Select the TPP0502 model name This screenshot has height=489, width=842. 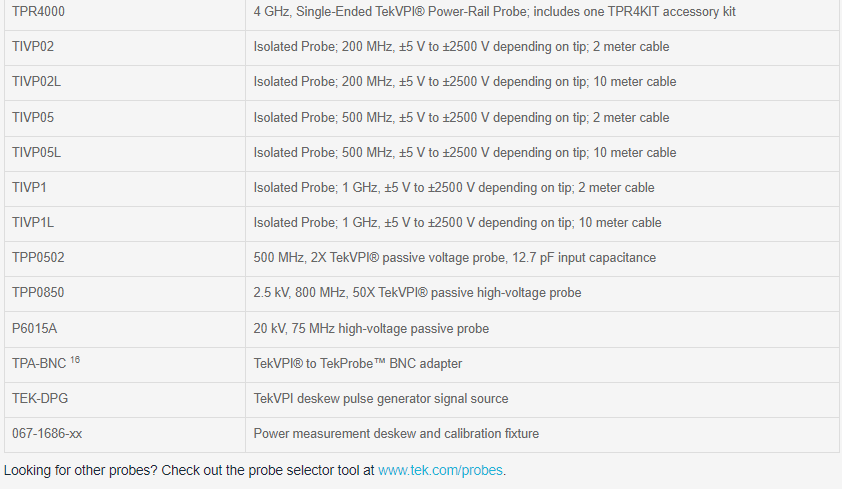tap(38, 258)
